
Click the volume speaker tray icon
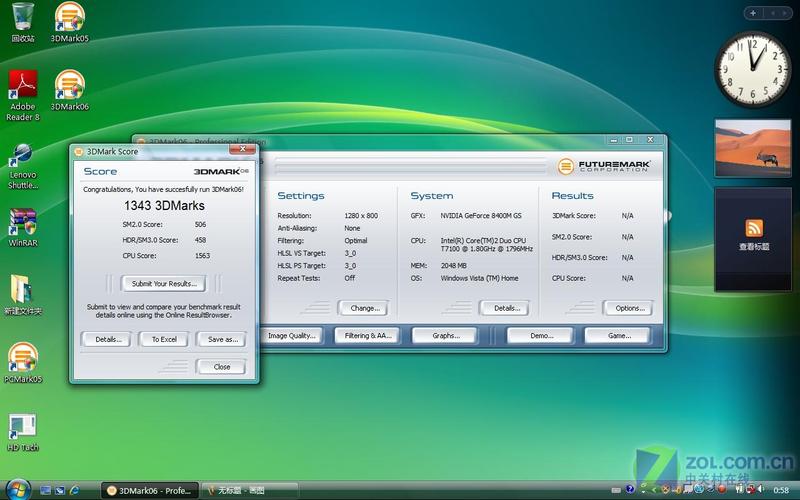(x=760, y=490)
